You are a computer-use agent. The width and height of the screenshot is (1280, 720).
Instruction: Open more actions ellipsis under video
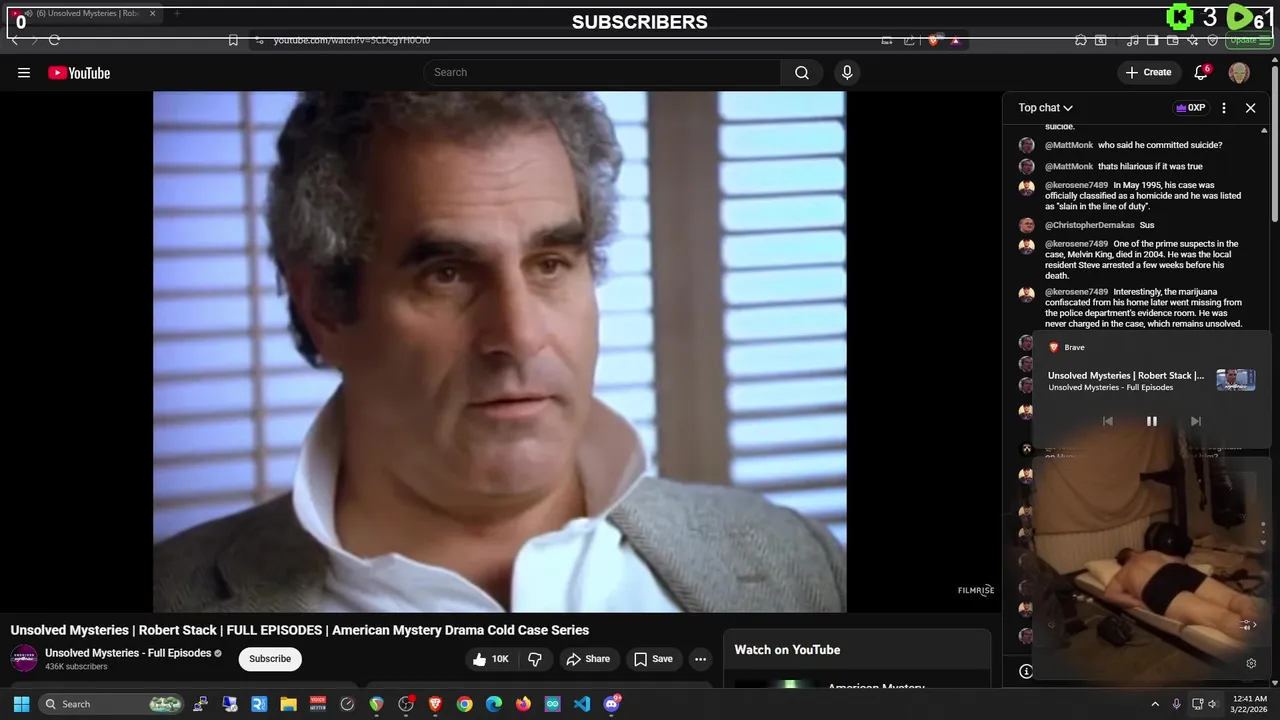701,659
